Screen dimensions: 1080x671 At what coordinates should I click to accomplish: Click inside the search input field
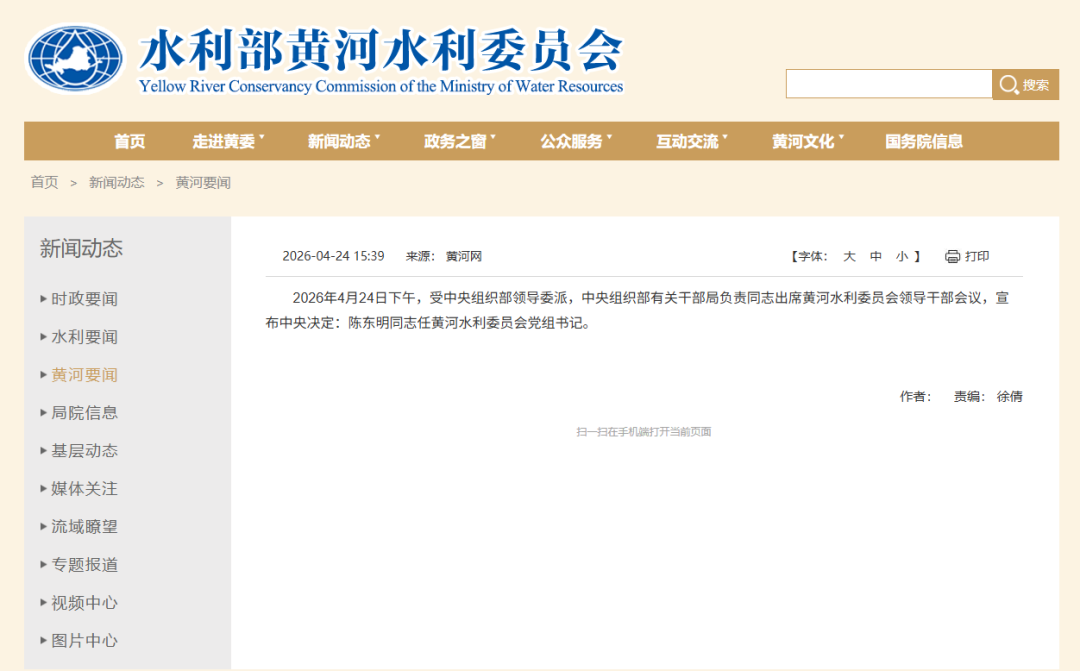coord(888,84)
